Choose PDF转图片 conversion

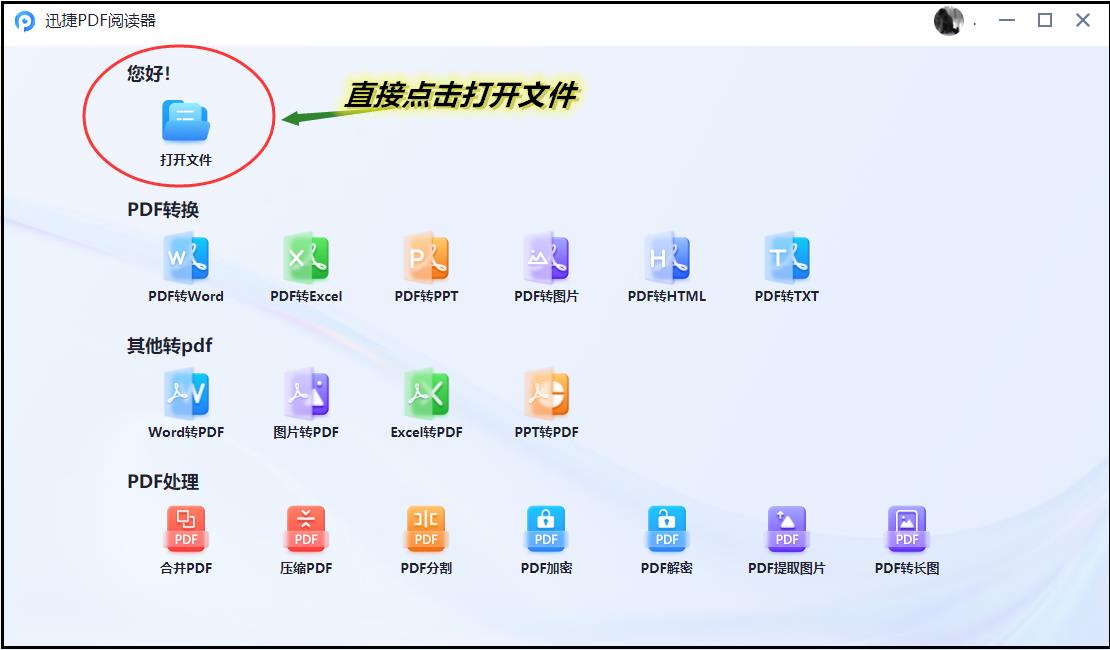tap(547, 258)
